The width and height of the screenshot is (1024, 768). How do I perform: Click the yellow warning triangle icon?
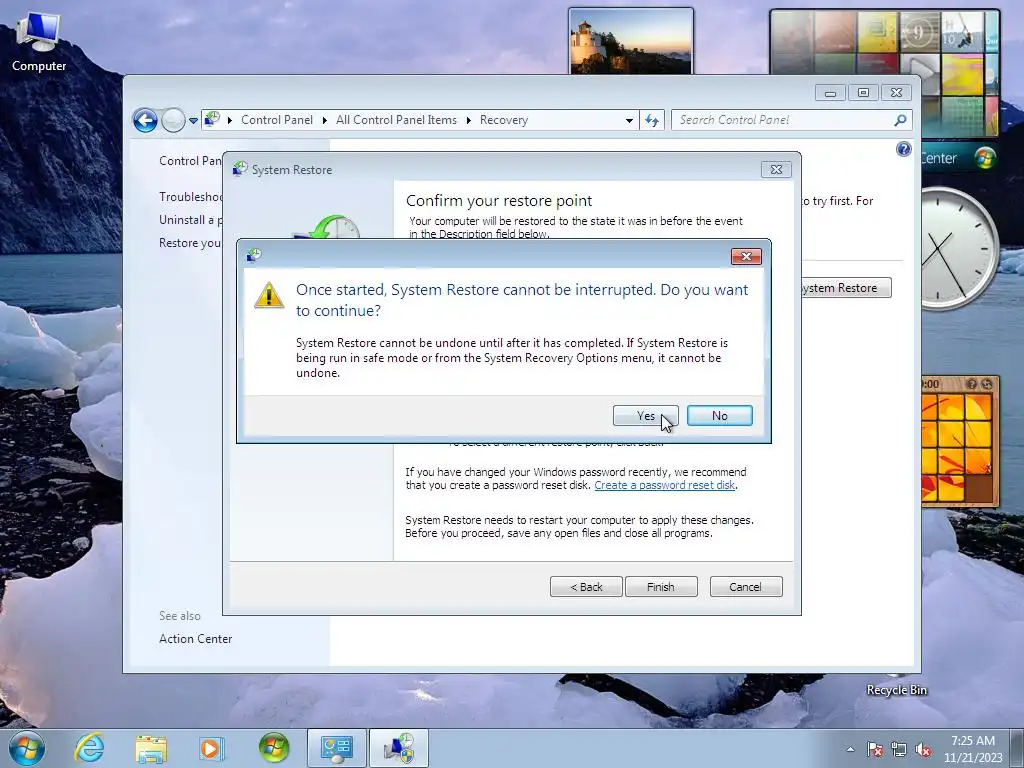269,295
